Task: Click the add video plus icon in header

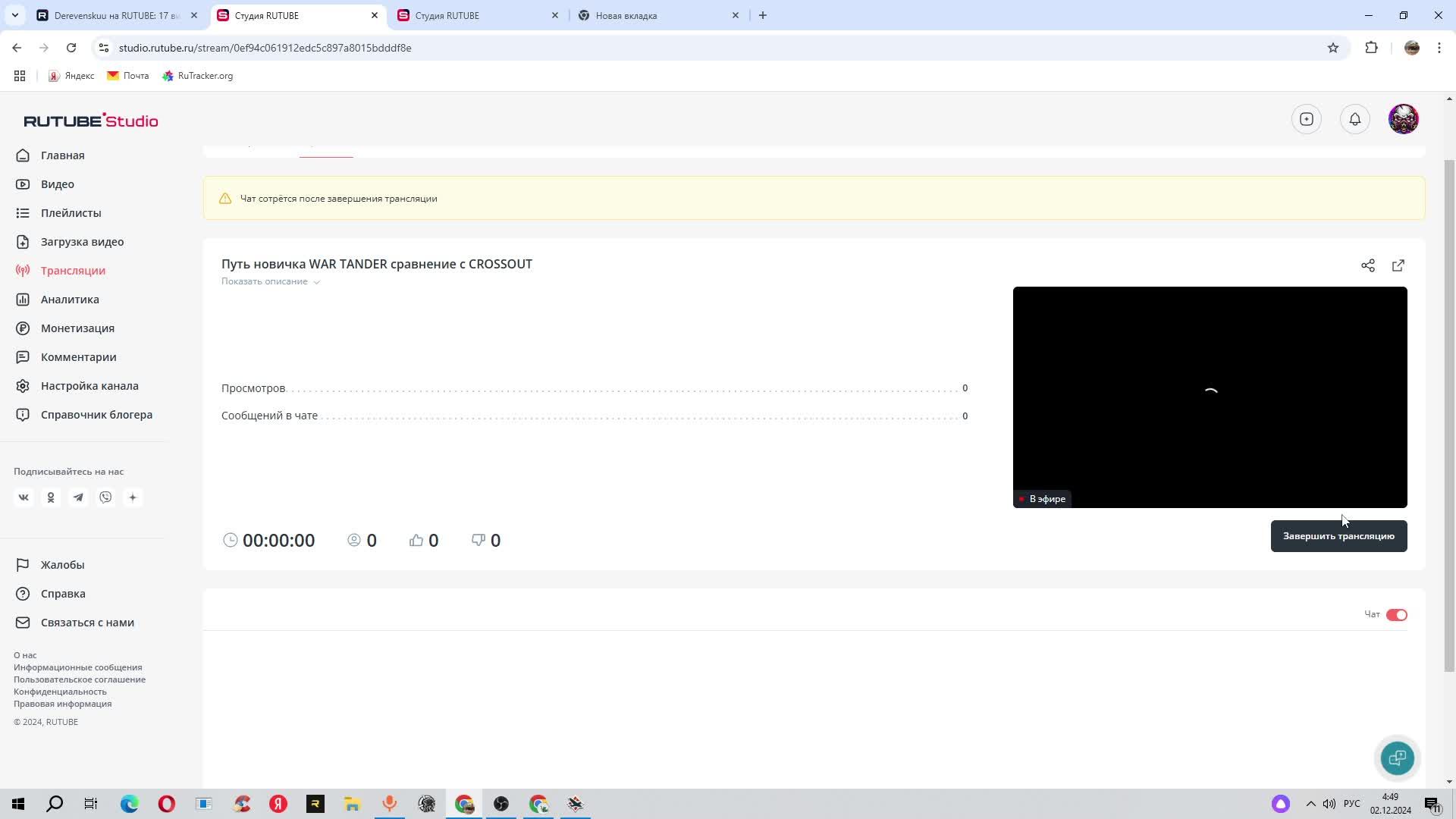Action: [1307, 119]
